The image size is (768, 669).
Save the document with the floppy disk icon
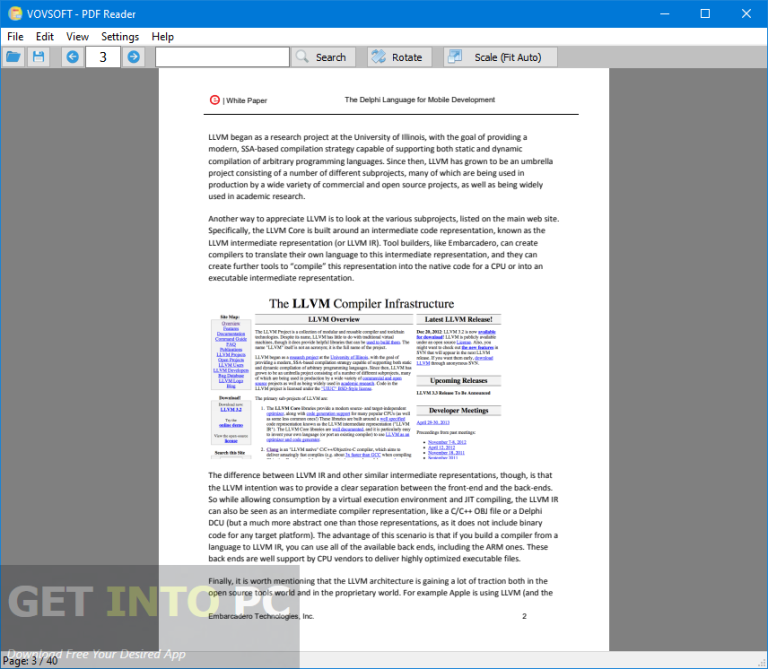[x=38, y=57]
